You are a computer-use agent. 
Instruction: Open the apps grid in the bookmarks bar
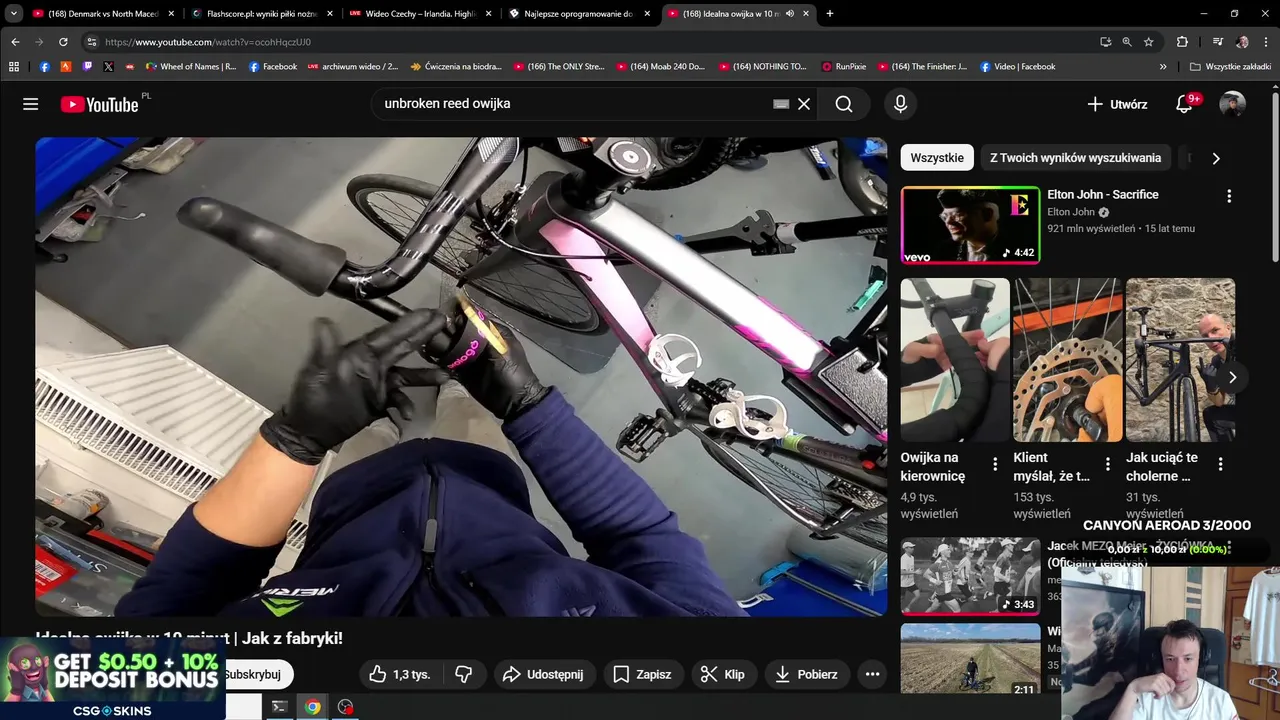(13, 67)
